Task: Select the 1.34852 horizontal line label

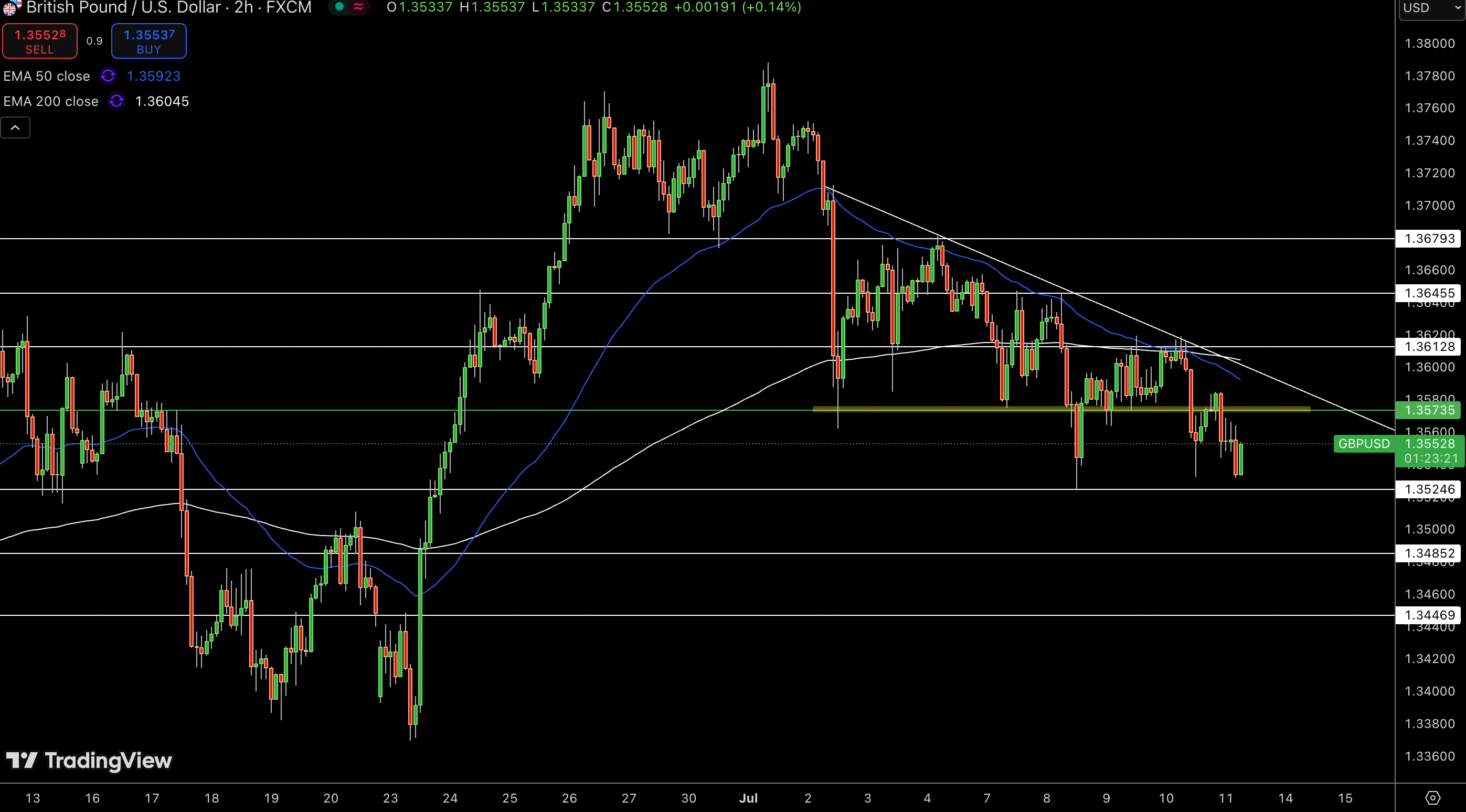Action: point(1429,553)
